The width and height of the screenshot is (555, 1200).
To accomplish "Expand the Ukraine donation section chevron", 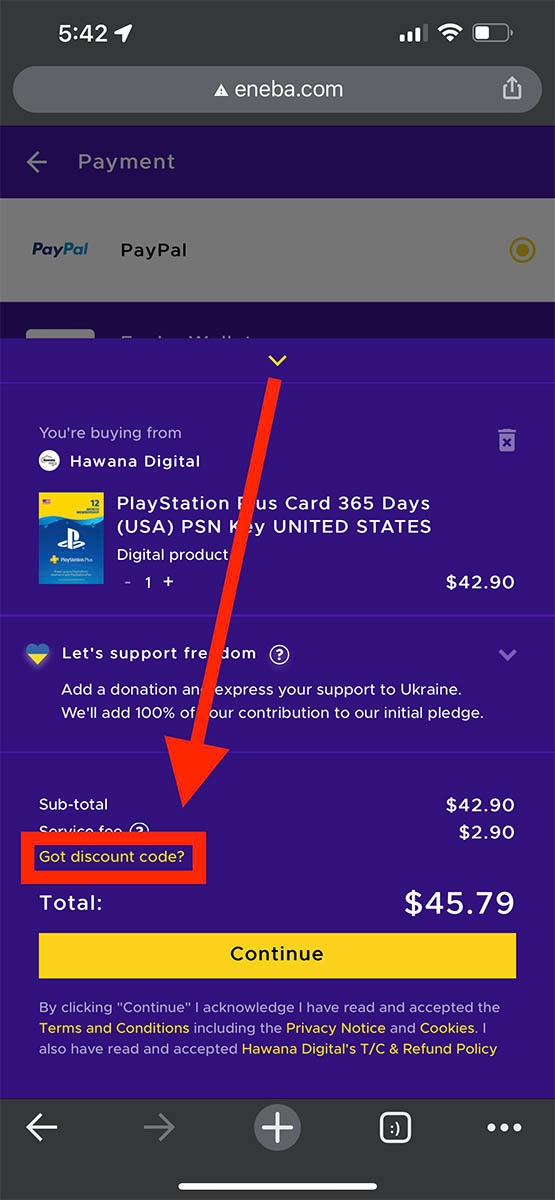I will tap(507, 655).
